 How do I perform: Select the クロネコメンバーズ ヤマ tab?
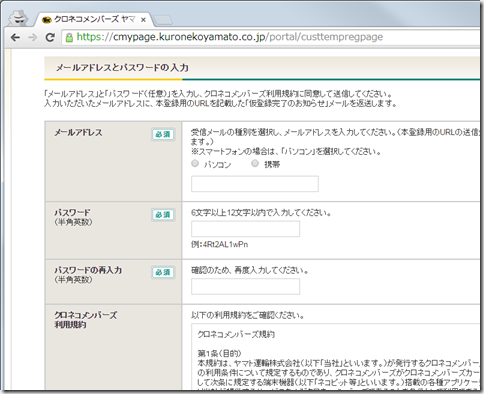95,20
